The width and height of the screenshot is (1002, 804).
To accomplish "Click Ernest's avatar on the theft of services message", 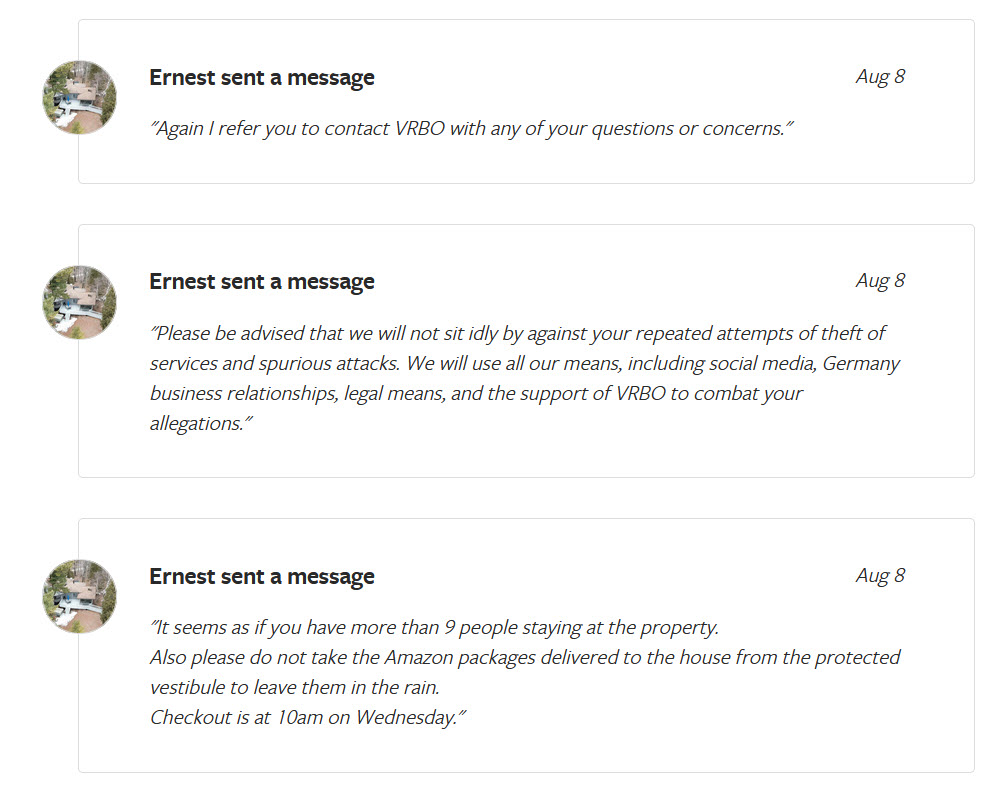I will click(x=79, y=302).
